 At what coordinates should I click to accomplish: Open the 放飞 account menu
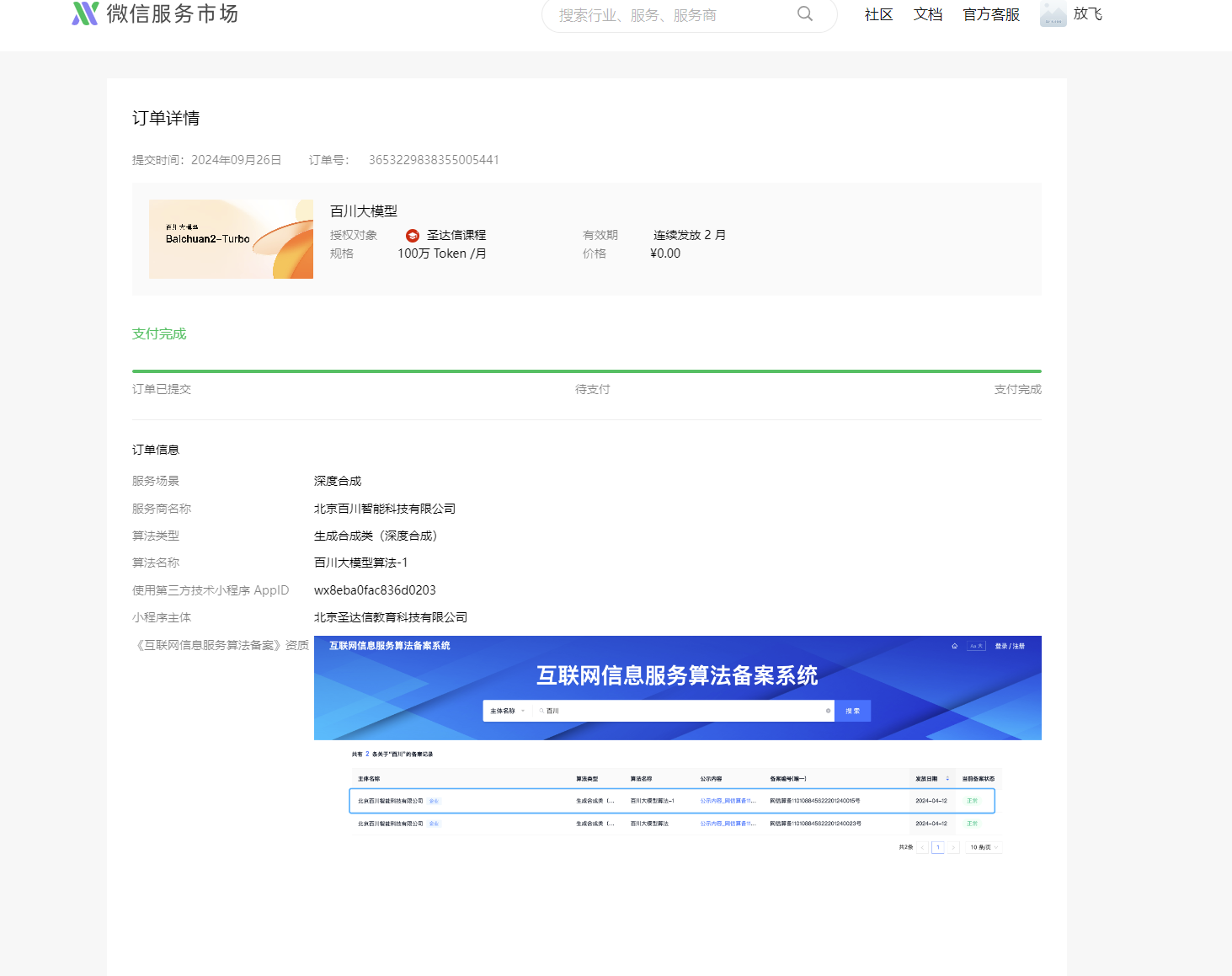click(1088, 14)
